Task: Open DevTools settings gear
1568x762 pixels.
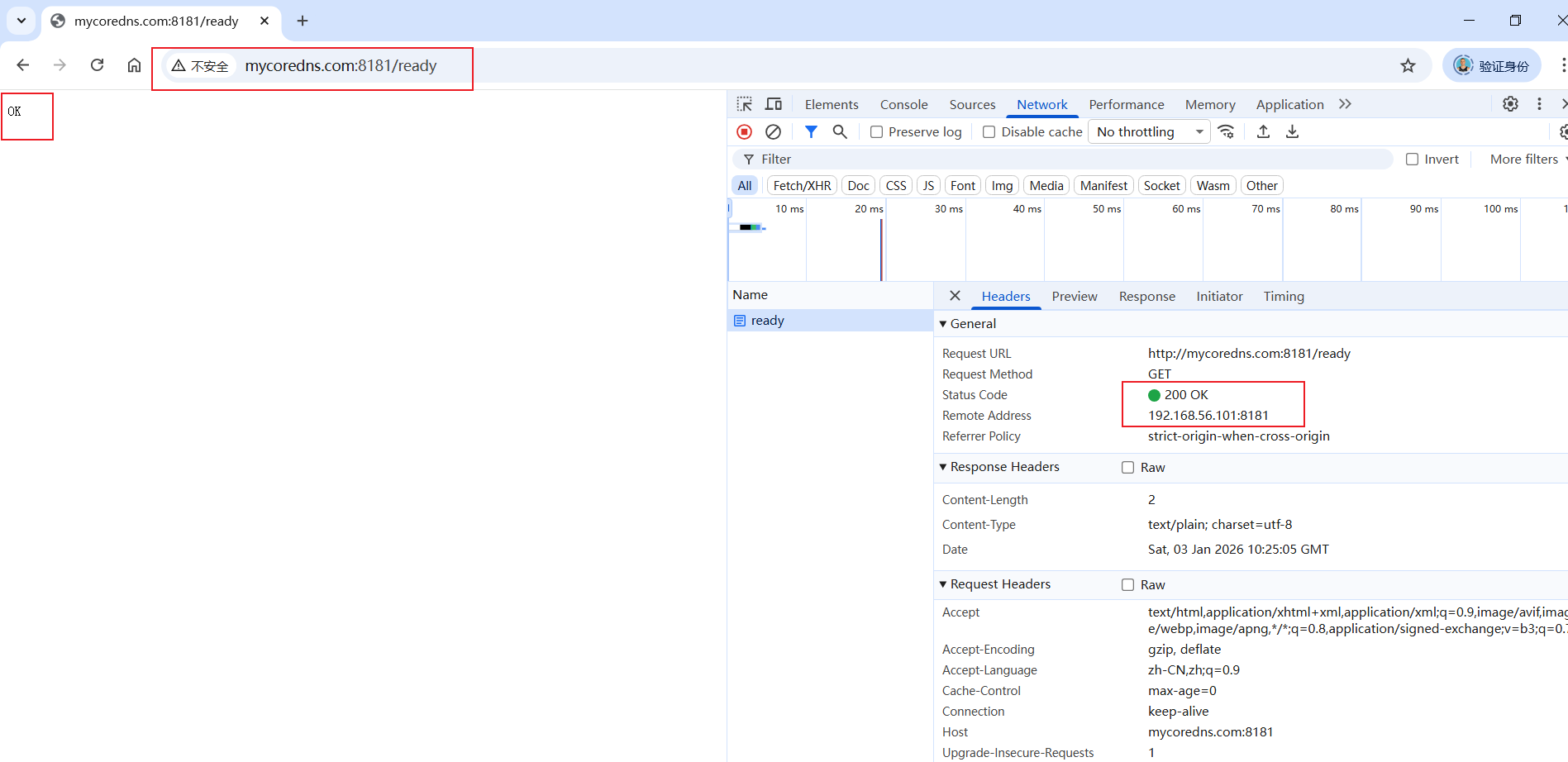Action: coord(1510,104)
